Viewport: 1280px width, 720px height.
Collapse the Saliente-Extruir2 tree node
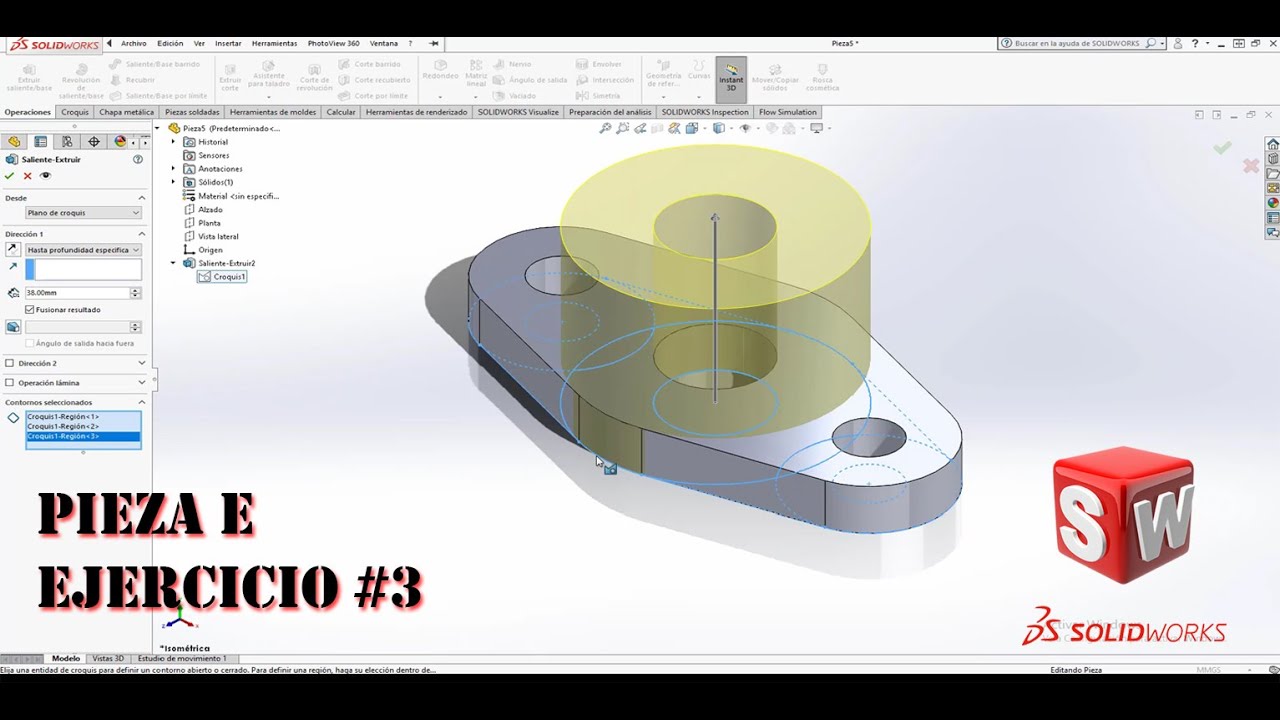(174, 263)
